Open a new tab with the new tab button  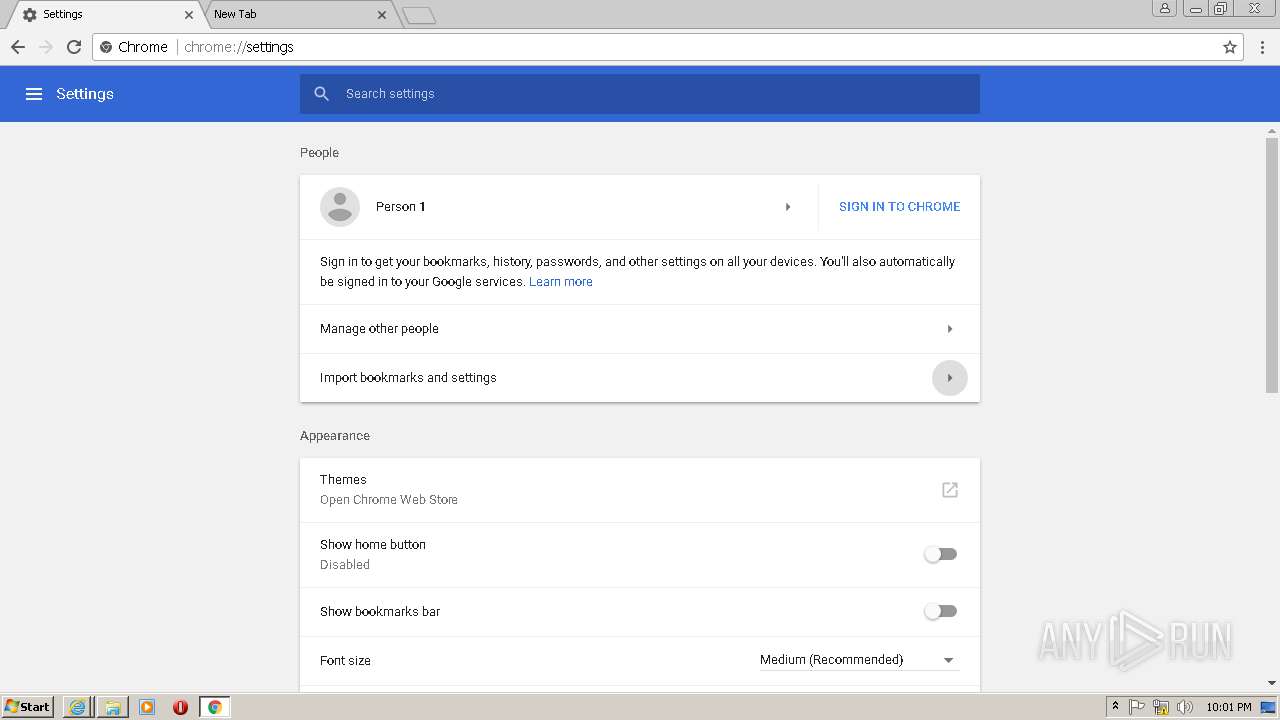pos(419,15)
